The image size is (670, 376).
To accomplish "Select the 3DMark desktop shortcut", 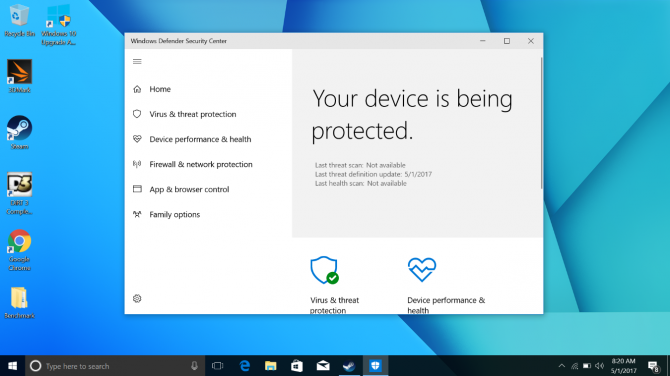I will [x=19, y=76].
